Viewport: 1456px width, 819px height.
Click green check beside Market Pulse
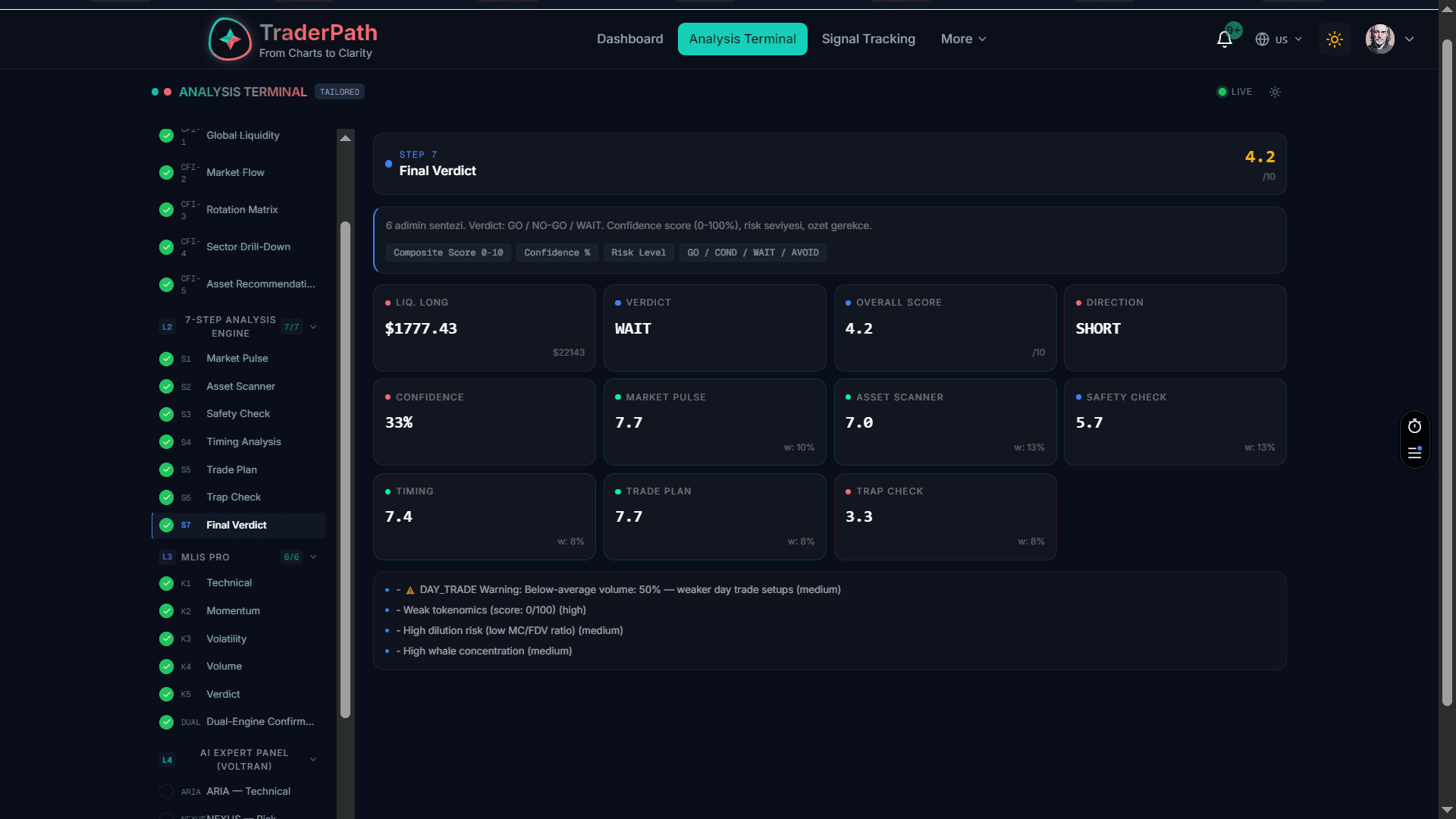pos(167,359)
